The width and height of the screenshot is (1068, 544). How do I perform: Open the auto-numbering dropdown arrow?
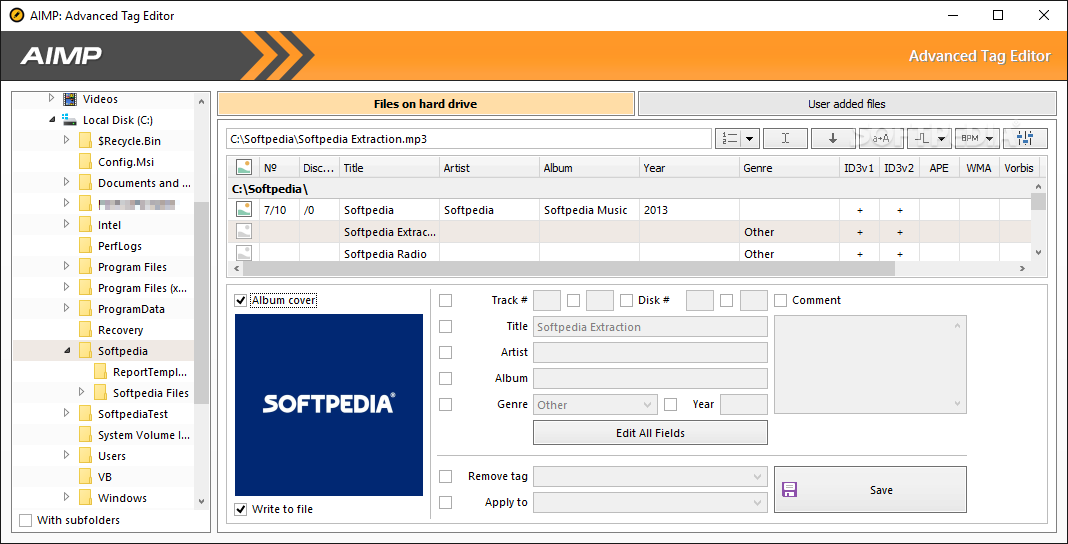click(x=749, y=138)
